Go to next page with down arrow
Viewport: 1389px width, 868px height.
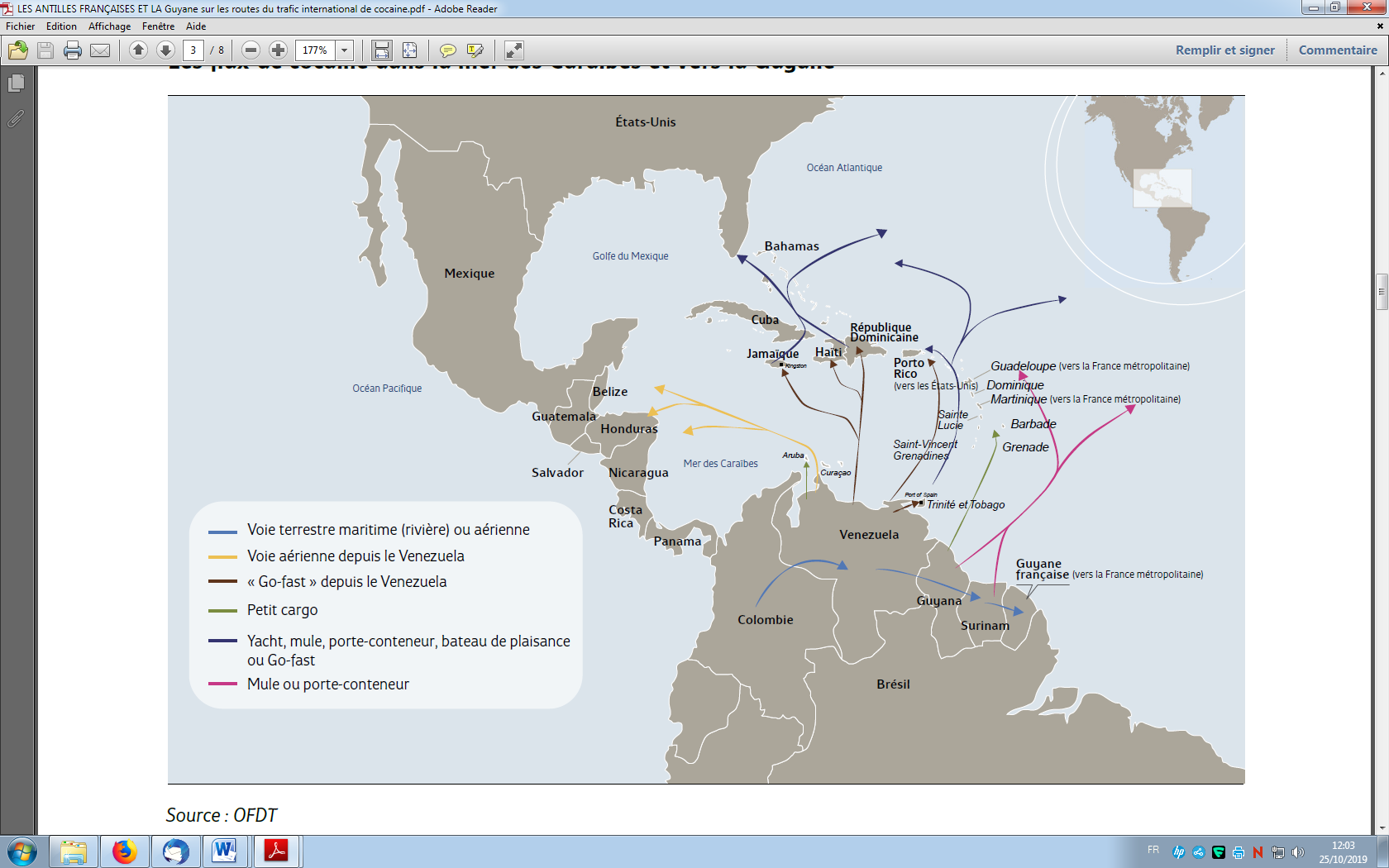pos(165,50)
